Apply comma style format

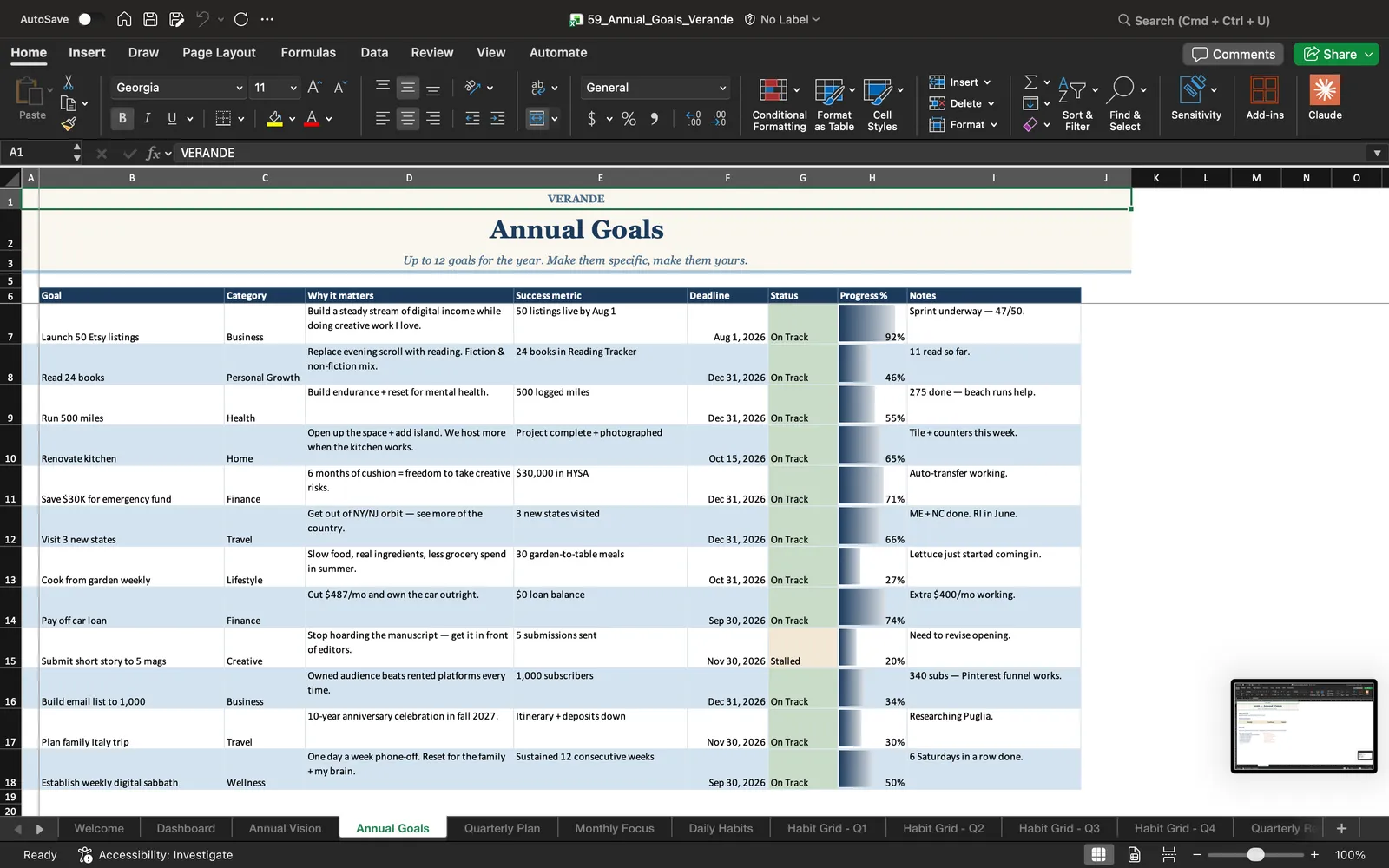[654, 119]
